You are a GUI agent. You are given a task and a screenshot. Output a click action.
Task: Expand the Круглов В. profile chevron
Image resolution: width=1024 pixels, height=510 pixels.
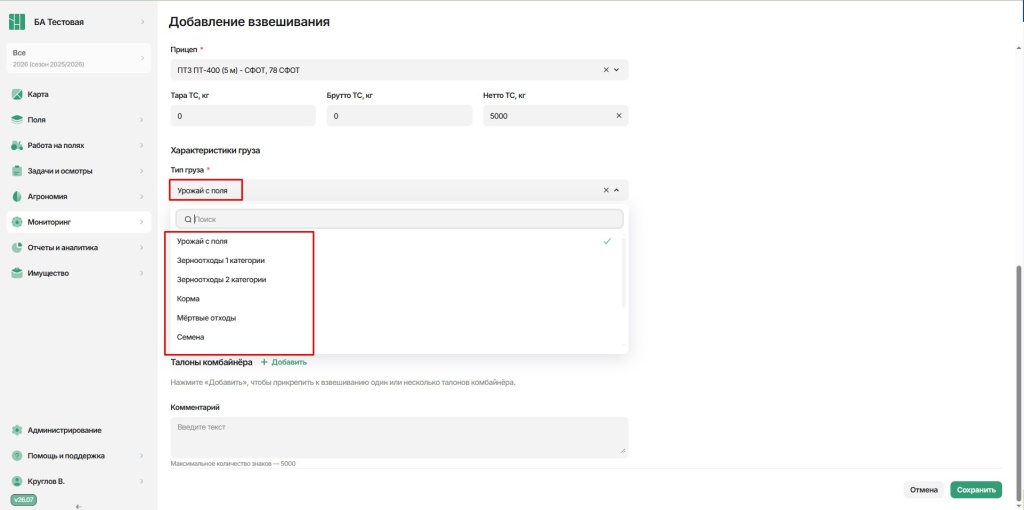point(142,481)
